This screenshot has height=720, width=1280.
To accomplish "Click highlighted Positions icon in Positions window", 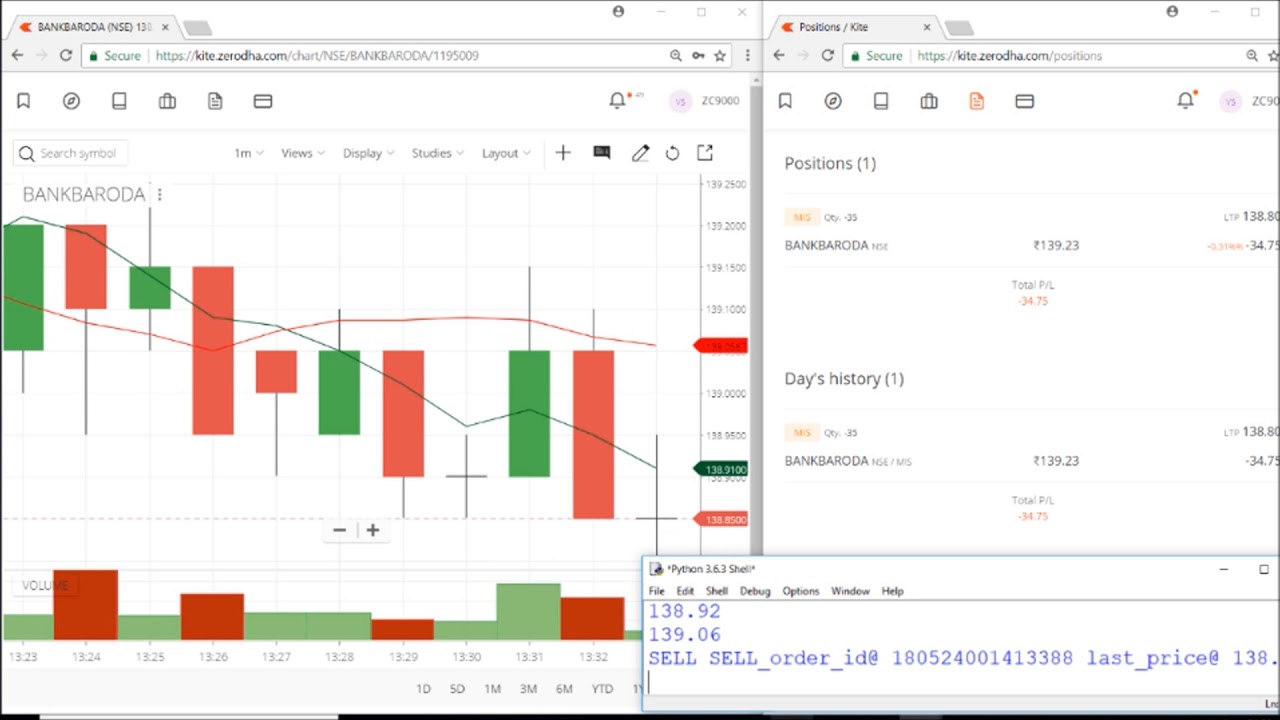I will pos(977,101).
